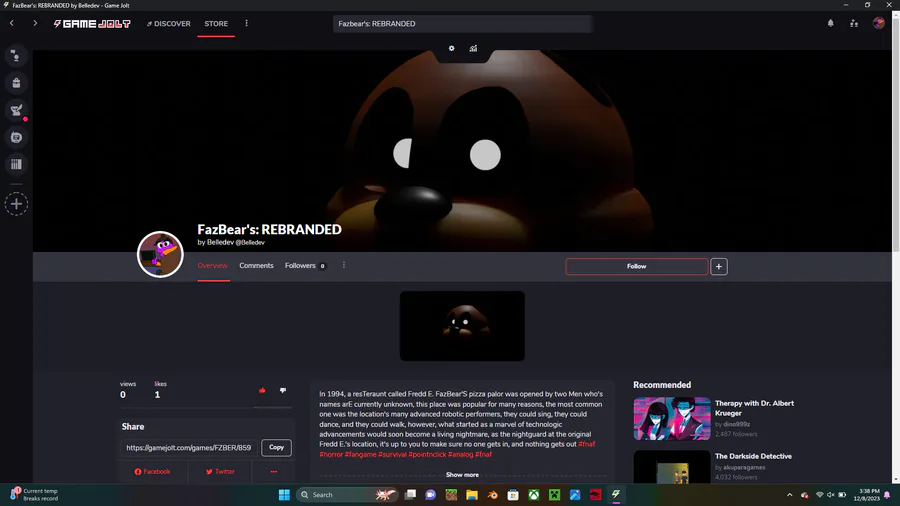The height and width of the screenshot is (506, 900).
Task: Go forward with the right arrow
Action: (34, 24)
